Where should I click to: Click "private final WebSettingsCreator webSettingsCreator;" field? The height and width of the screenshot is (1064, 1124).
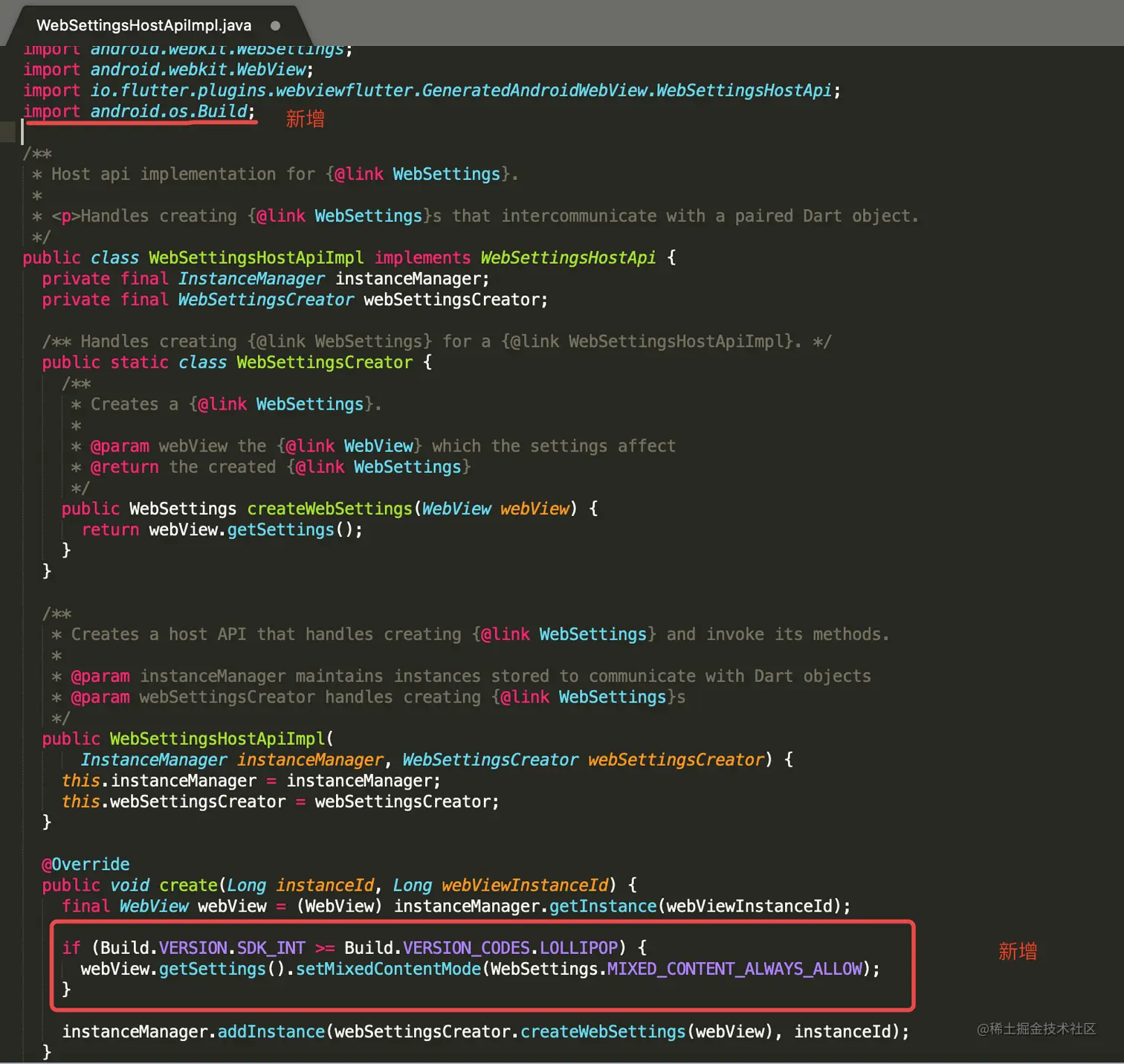[x=295, y=299]
